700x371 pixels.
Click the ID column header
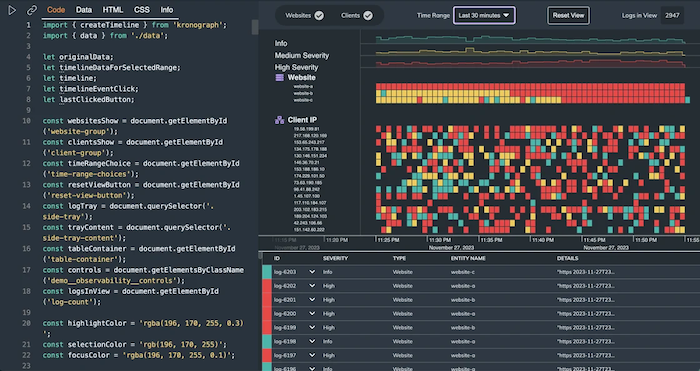277,258
